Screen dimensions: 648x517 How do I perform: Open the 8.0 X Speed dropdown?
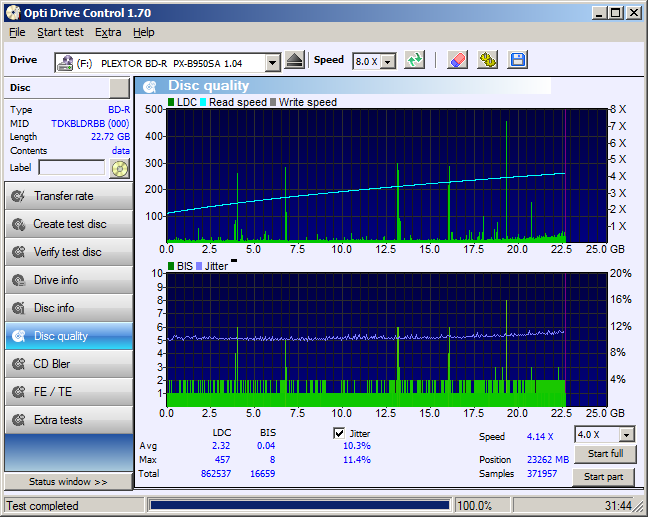pyautogui.click(x=388, y=62)
